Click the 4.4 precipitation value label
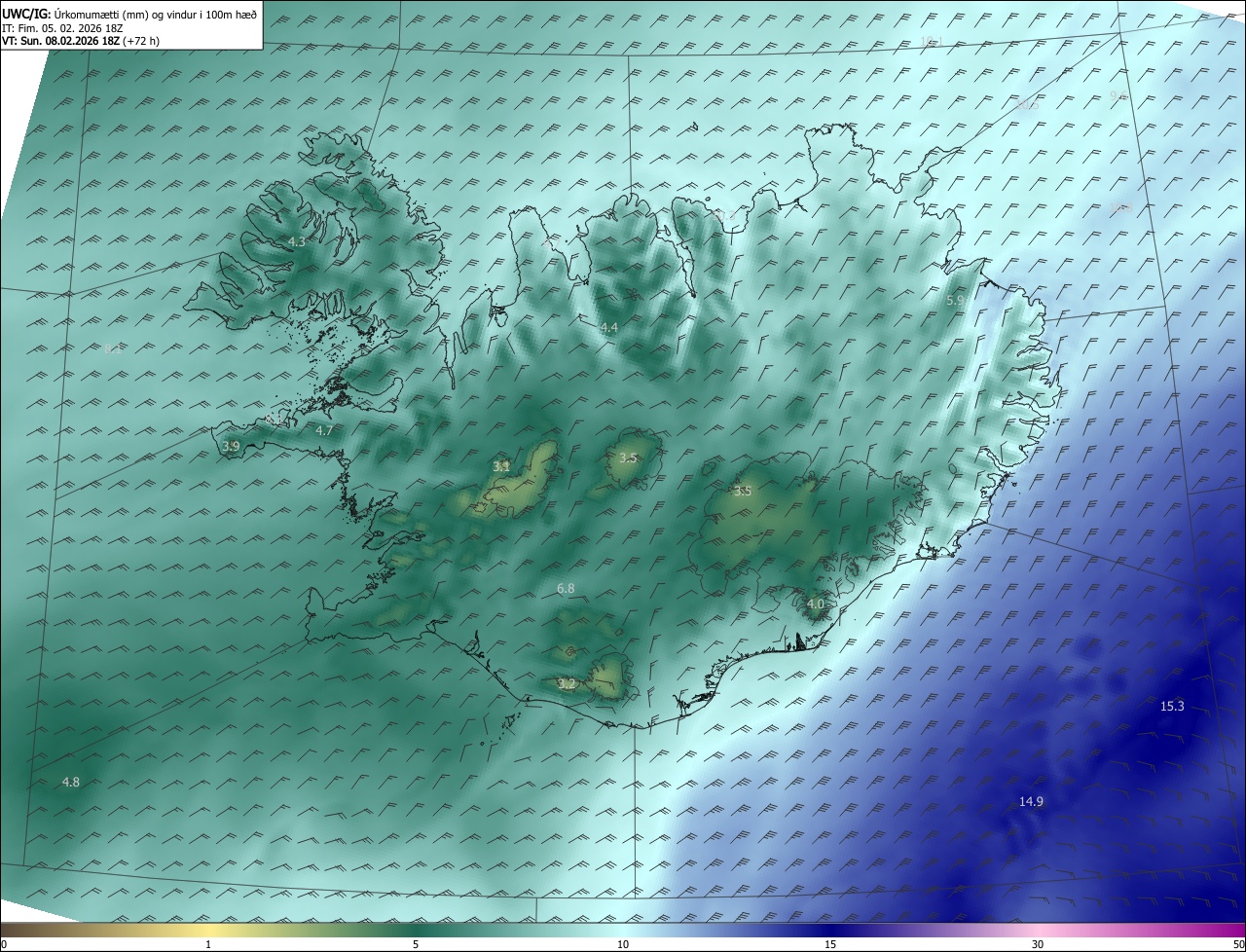The width and height of the screenshot is (1246, 952). click(x=608, y=327)
